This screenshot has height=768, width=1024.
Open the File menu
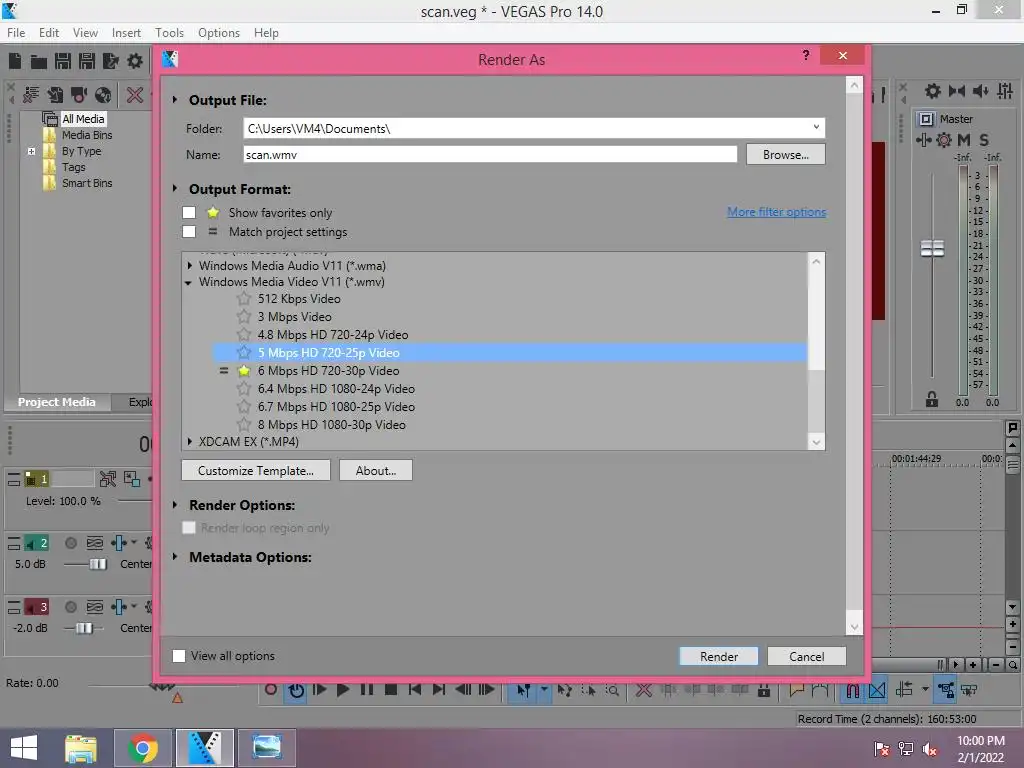pos(16,33)
